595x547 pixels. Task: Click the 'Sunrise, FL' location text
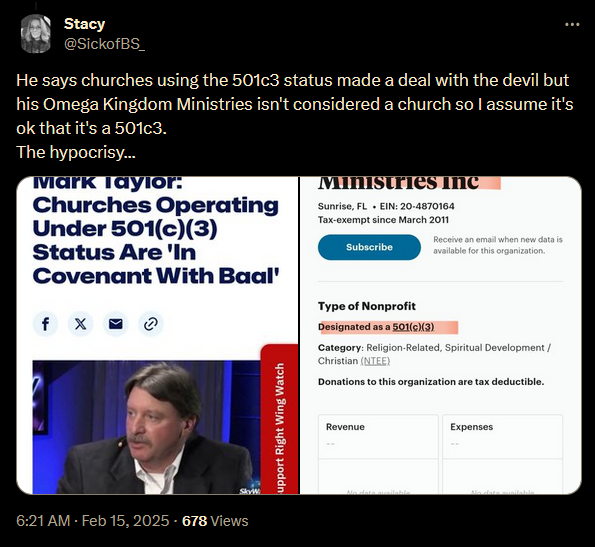coord(342,206)
